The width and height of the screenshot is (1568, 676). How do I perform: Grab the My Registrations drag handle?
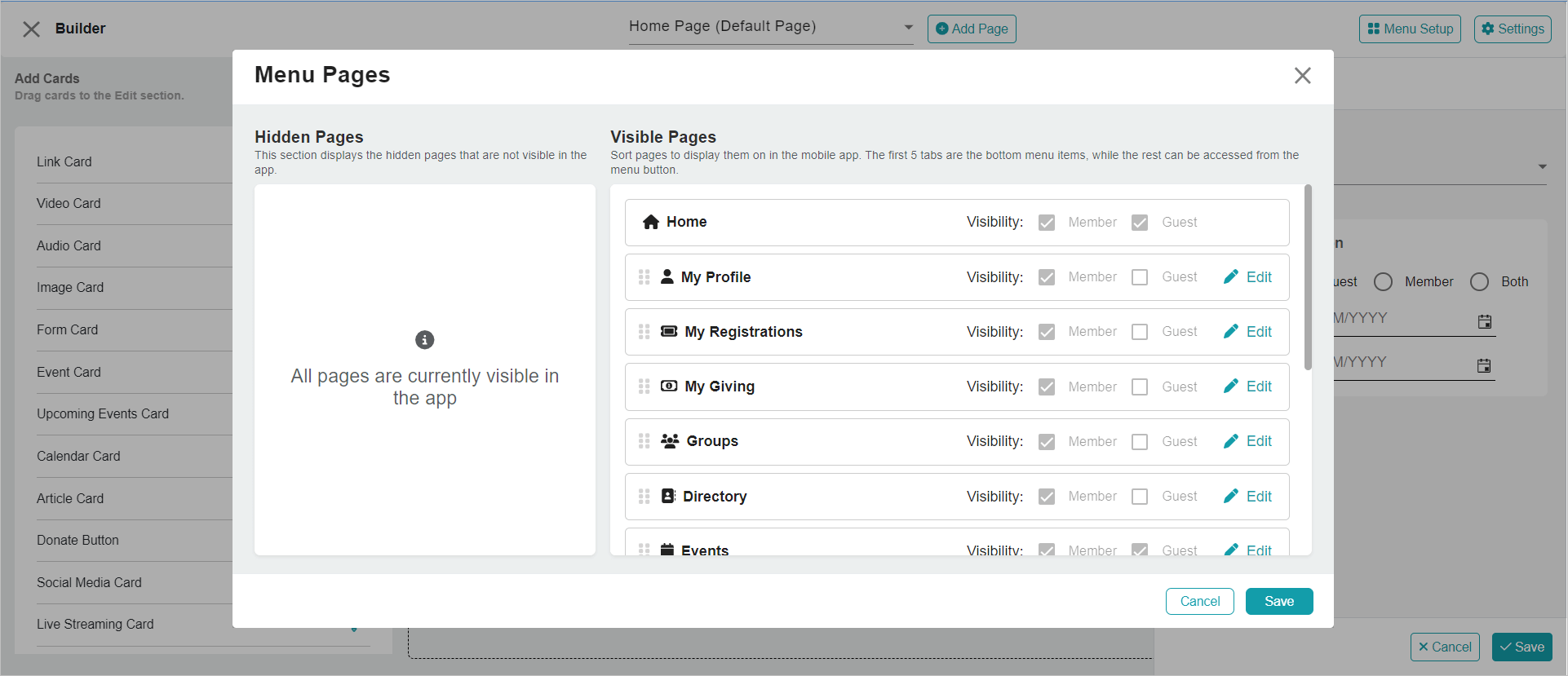click(644, 332)
